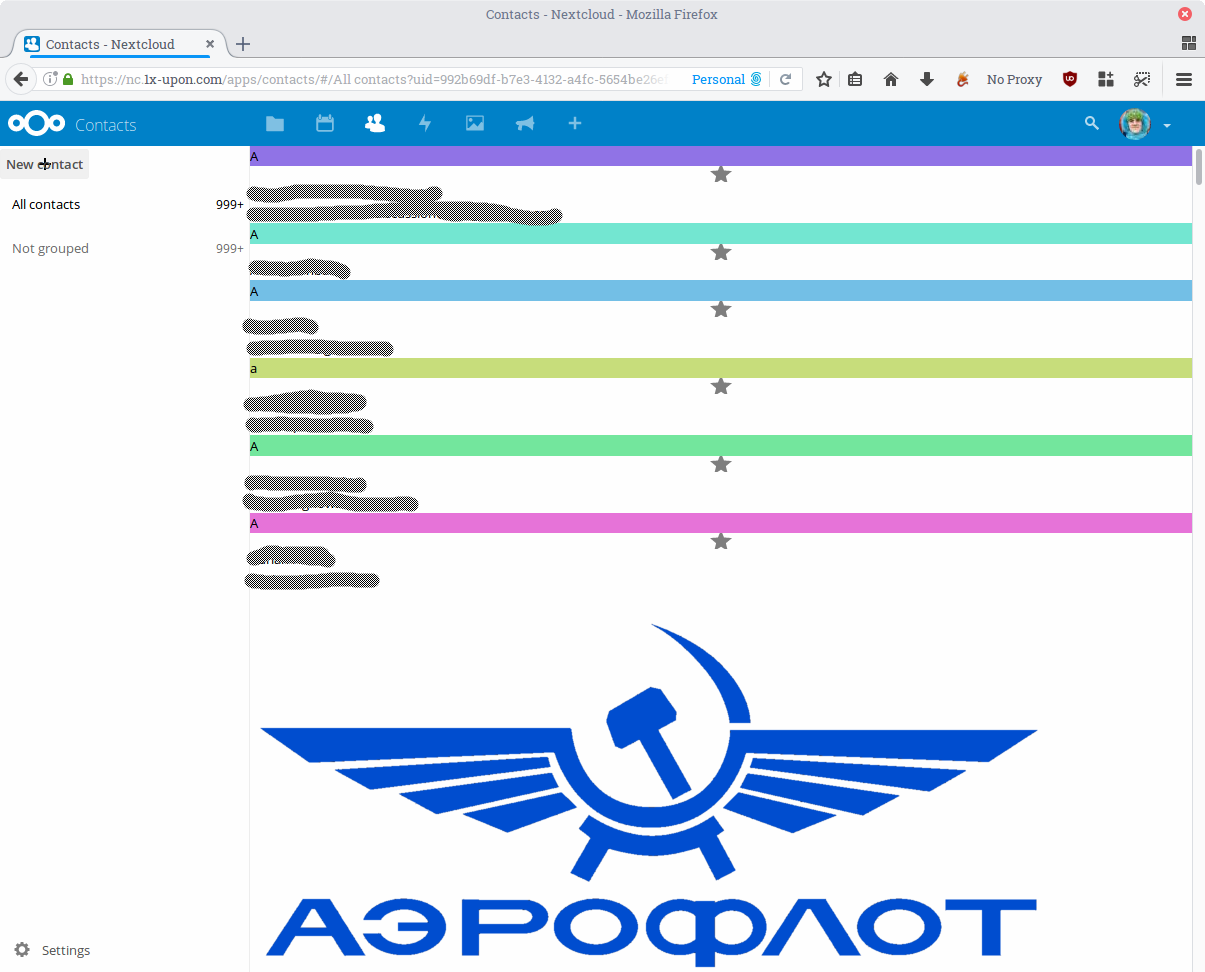Click the browser Home icon
The image size is (1205, 972).
point(891,79)
